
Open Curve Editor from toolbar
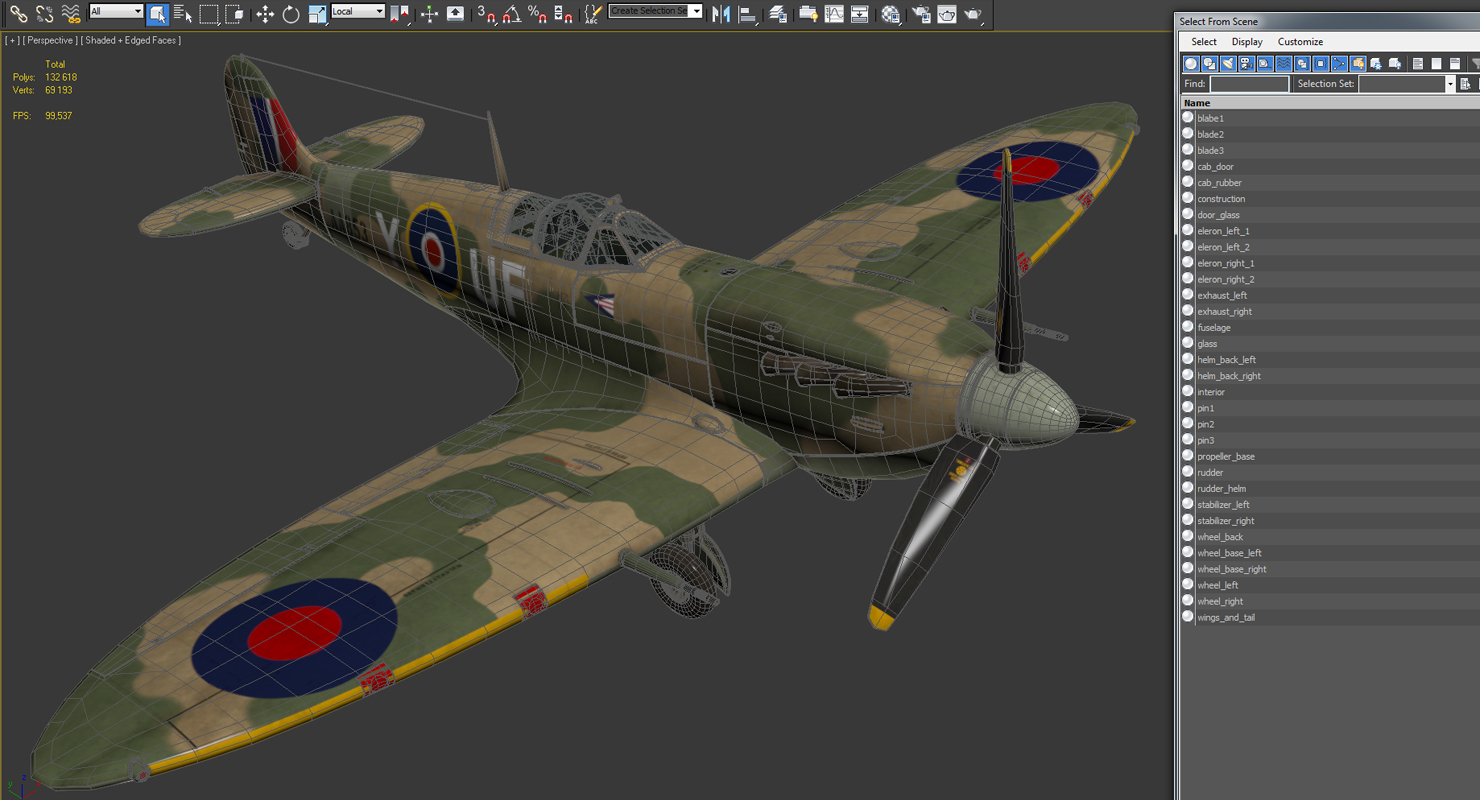tap(834, 14)
